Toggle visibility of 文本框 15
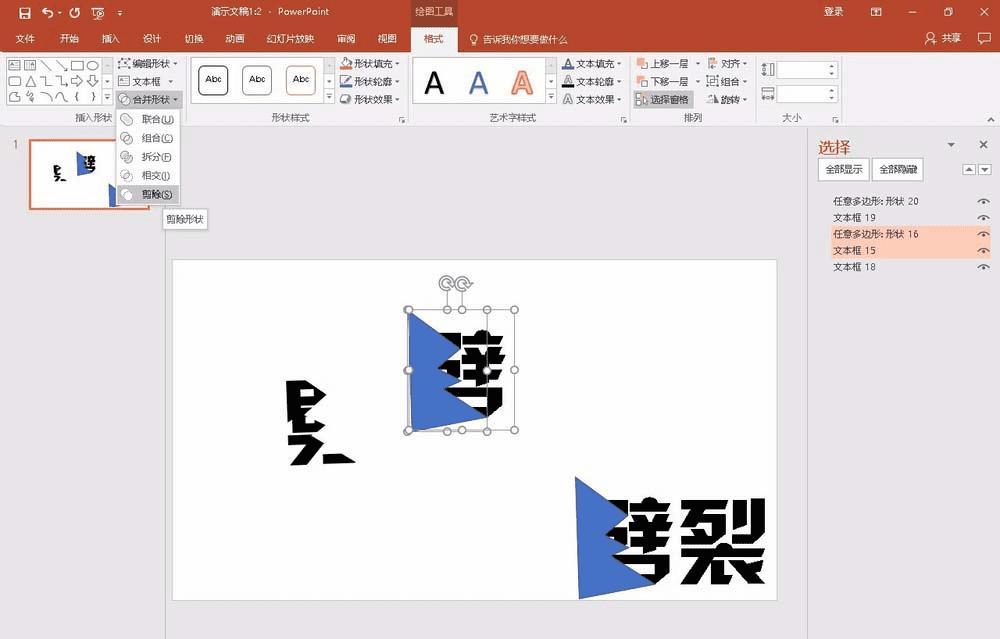Screen dimensions: 1000x639 point(983,251)
